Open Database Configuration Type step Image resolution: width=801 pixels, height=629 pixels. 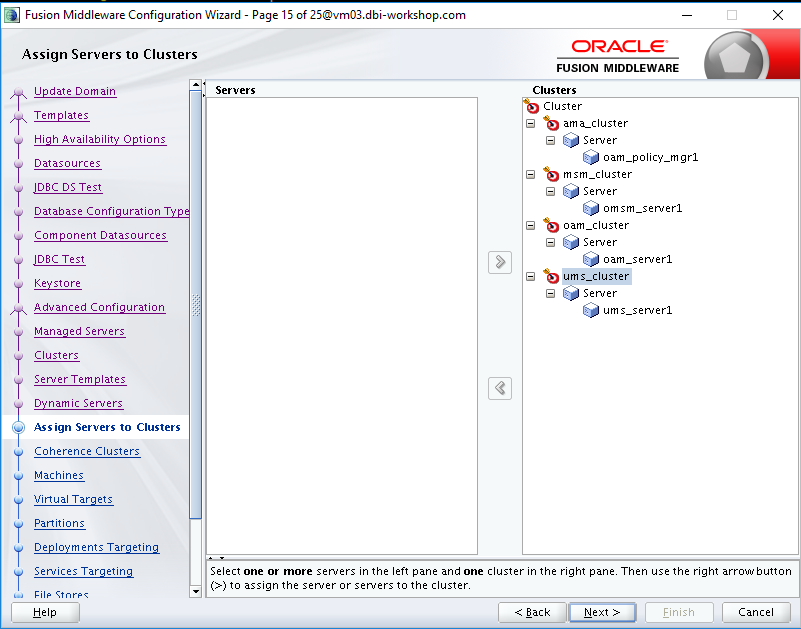(x=111, y=212)
